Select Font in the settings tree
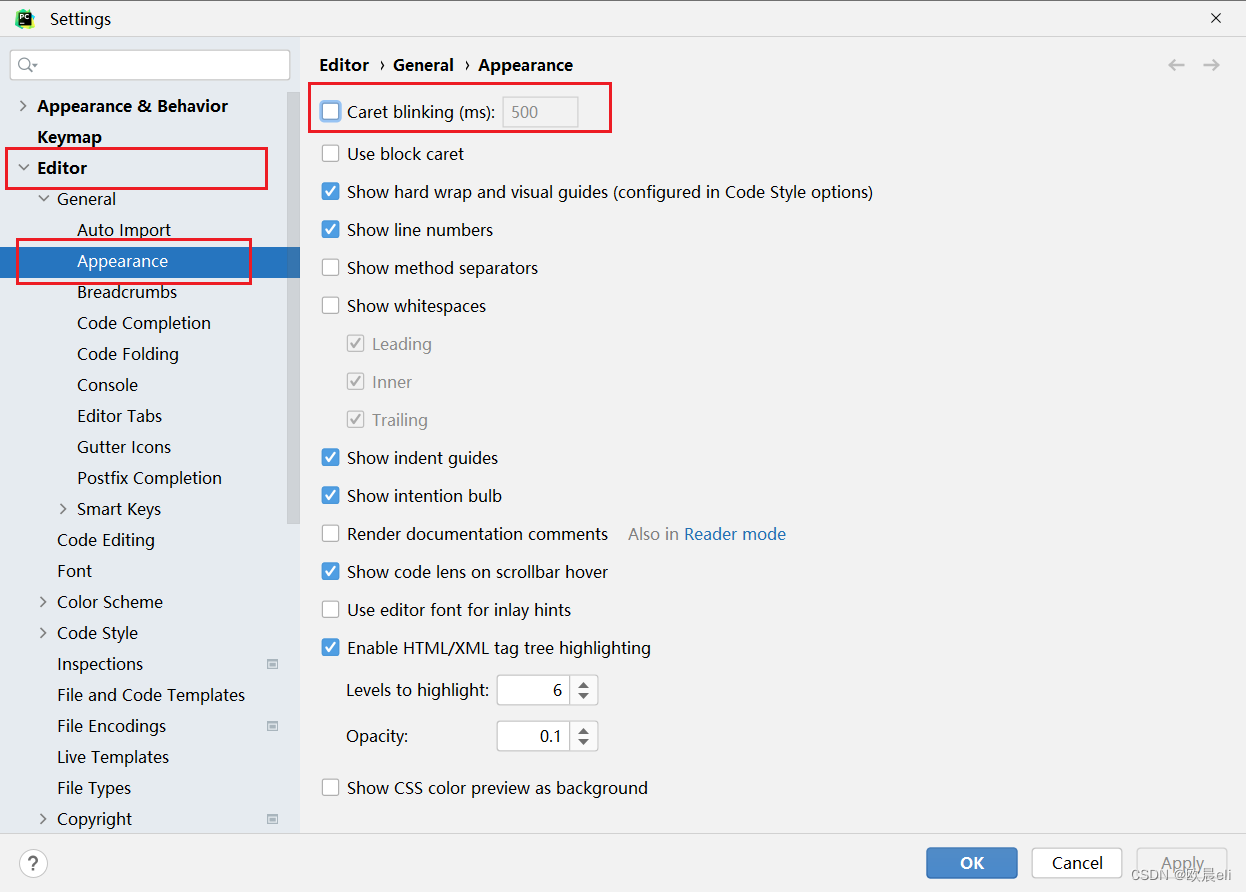 (74, 571)
